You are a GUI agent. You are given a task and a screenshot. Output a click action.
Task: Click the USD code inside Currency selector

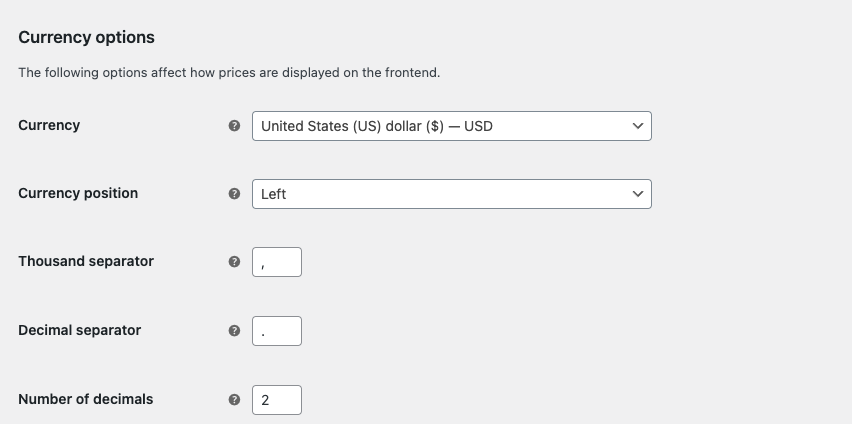click(478, 126)
